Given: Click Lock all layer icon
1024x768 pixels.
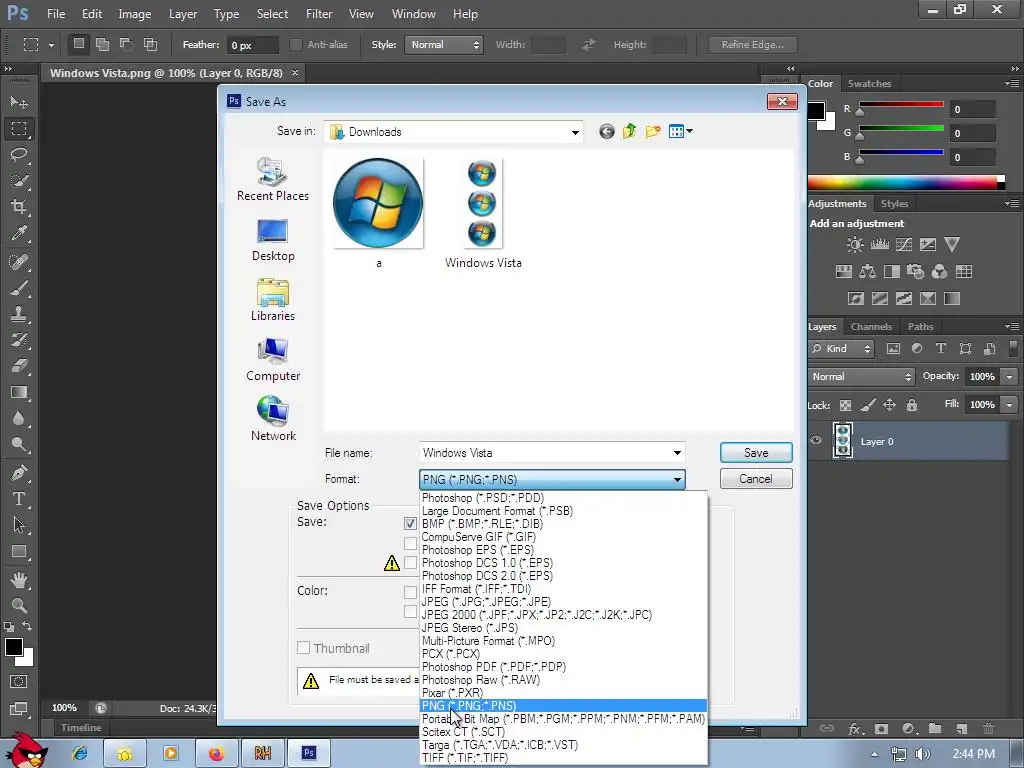Looking at the screenshot, I should [912, 406].
